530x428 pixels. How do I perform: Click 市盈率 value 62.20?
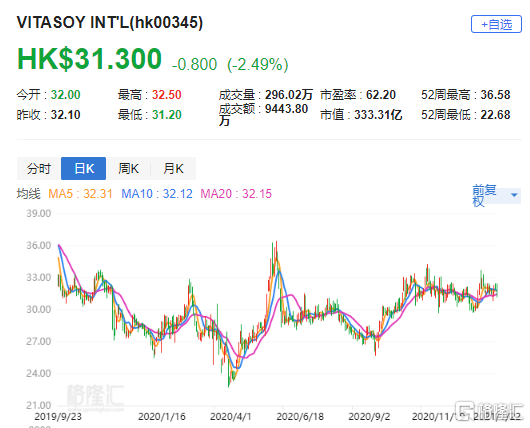(x=381, y=95)
